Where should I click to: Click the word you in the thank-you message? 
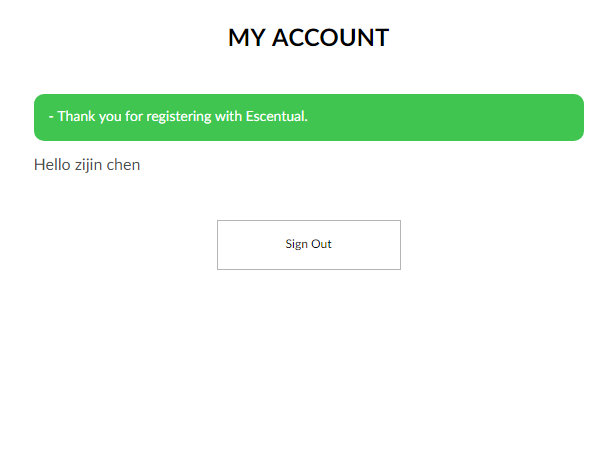point(108,117)
